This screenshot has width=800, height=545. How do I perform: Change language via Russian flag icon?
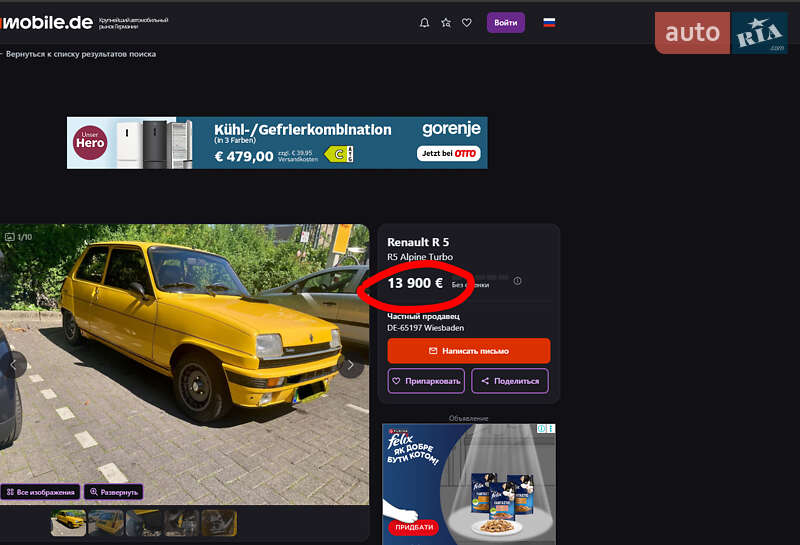click(549, 22)
